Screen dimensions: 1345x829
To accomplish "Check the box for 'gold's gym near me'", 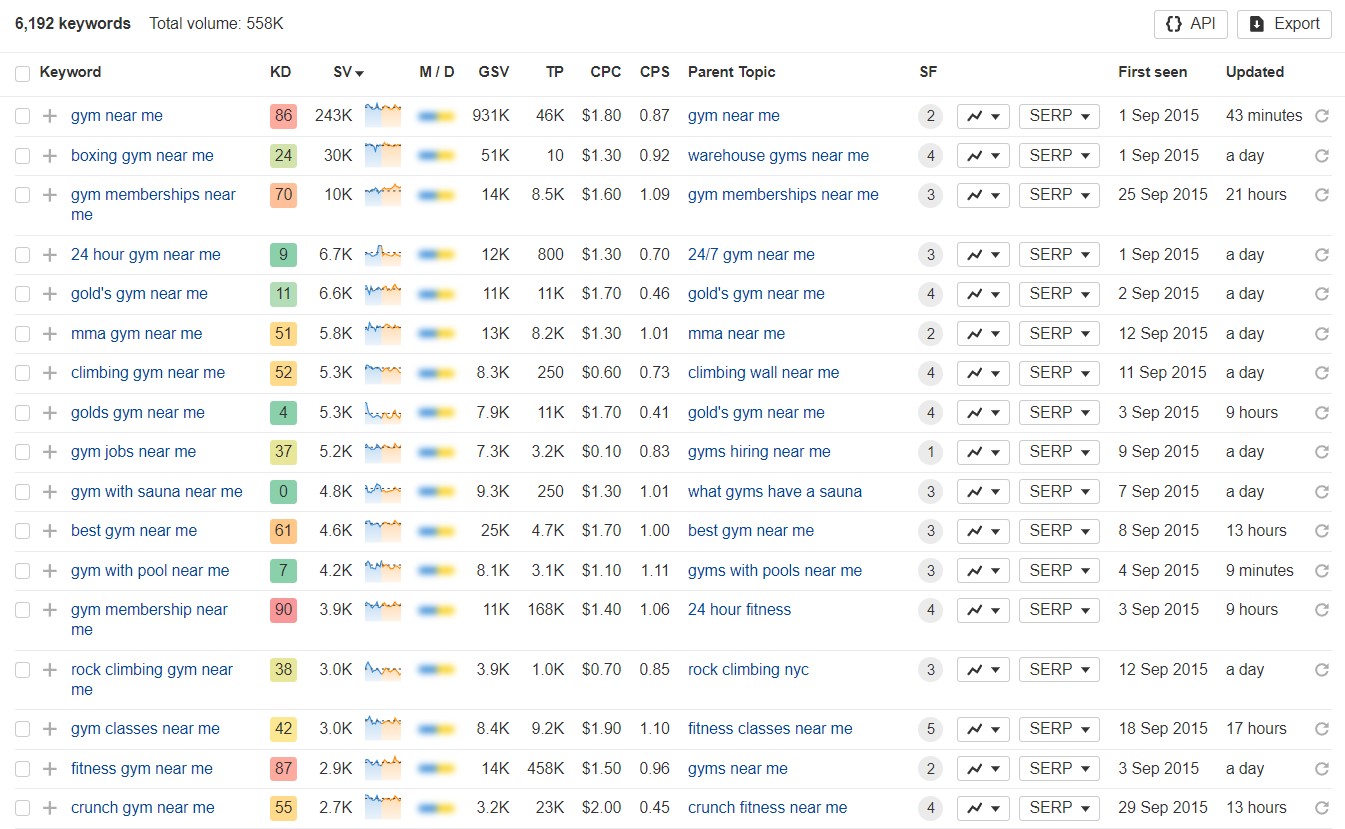I will tap(22, 294).
